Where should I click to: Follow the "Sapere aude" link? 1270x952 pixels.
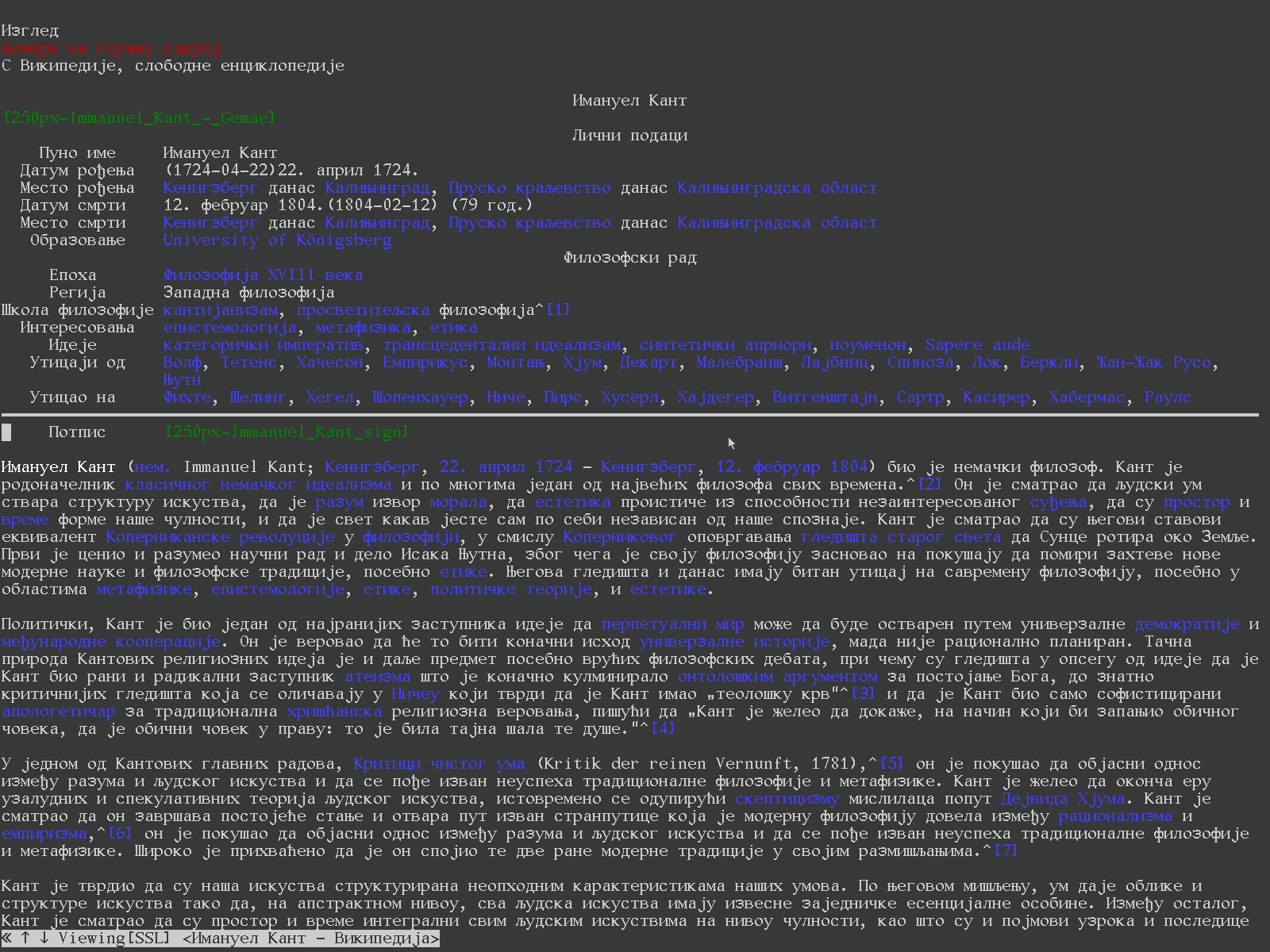coord(977,345)
